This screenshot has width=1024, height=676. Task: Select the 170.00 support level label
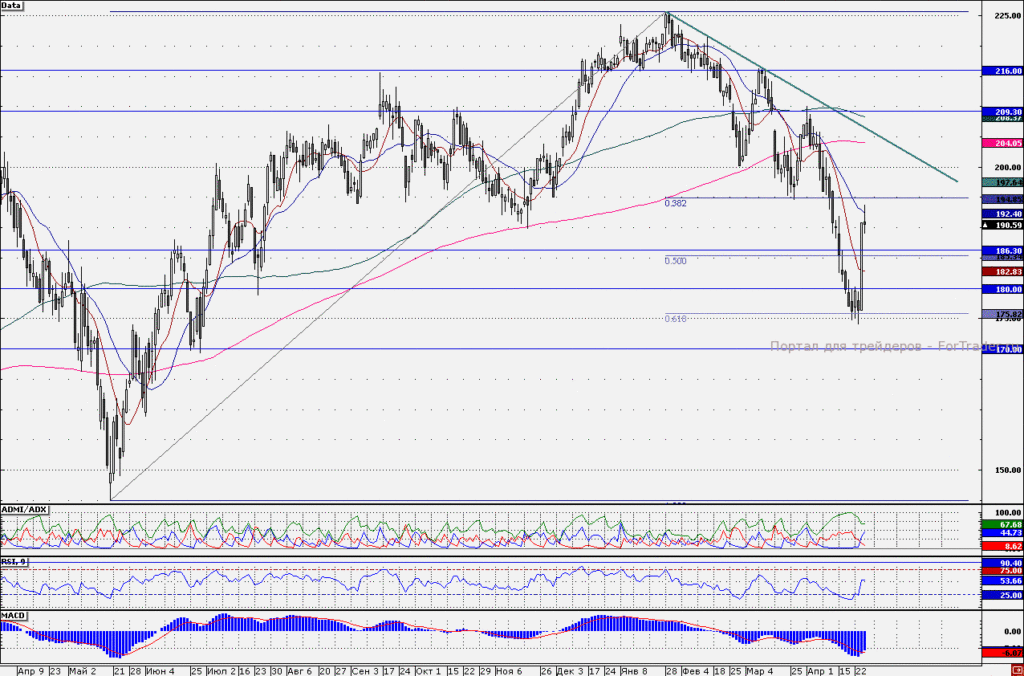tap(1002, 349)
